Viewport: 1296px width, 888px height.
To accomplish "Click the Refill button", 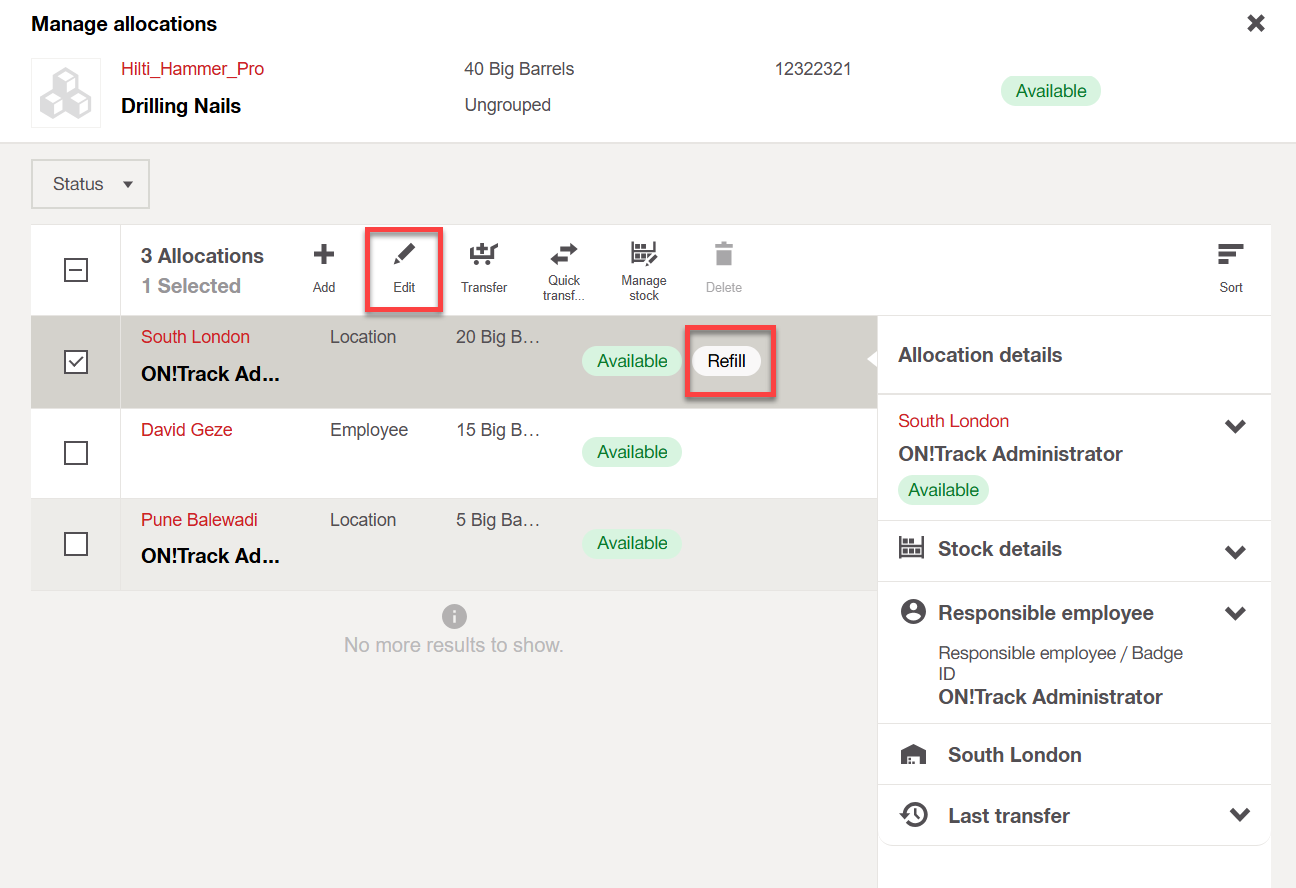I will 727,361.
